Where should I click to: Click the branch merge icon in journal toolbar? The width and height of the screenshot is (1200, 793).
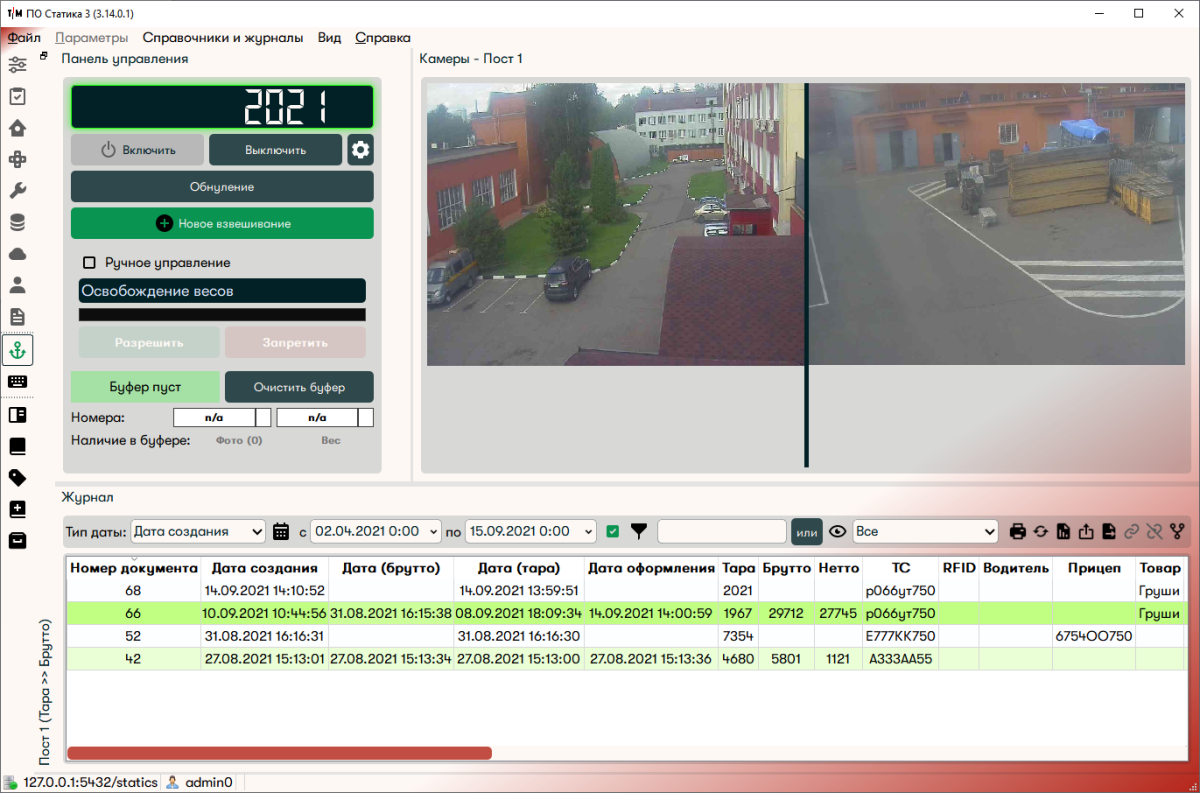point(1176,532)
